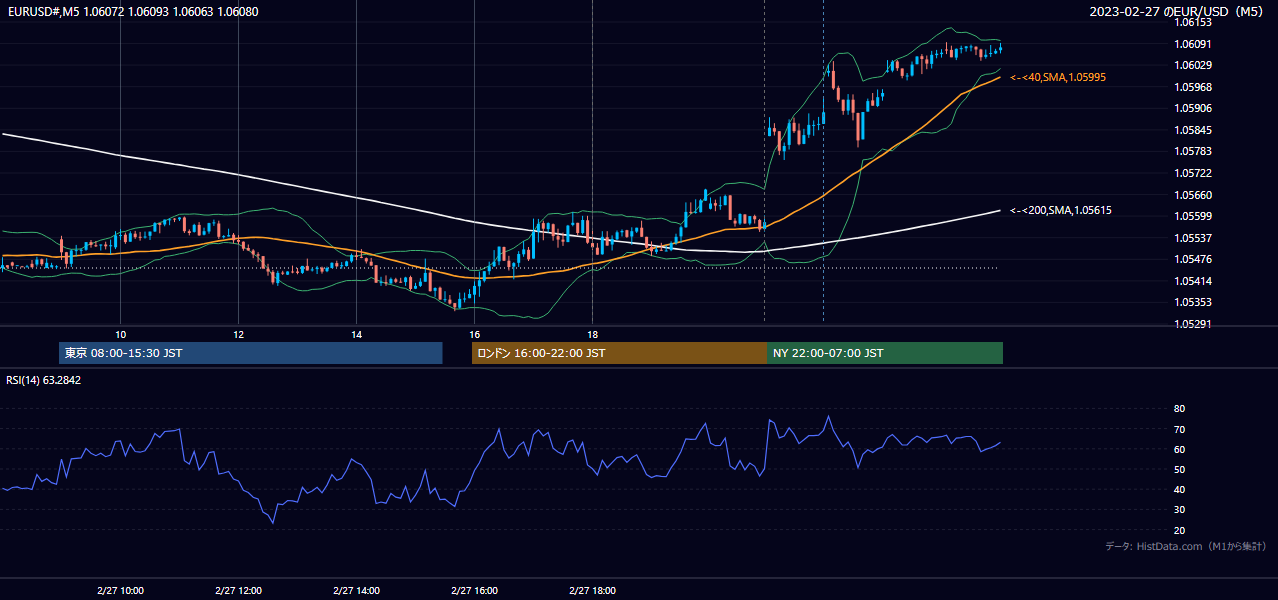This screenshot has height=600, width=1278.
Task: Click the RSI scale value 50
Action: 1179,469
